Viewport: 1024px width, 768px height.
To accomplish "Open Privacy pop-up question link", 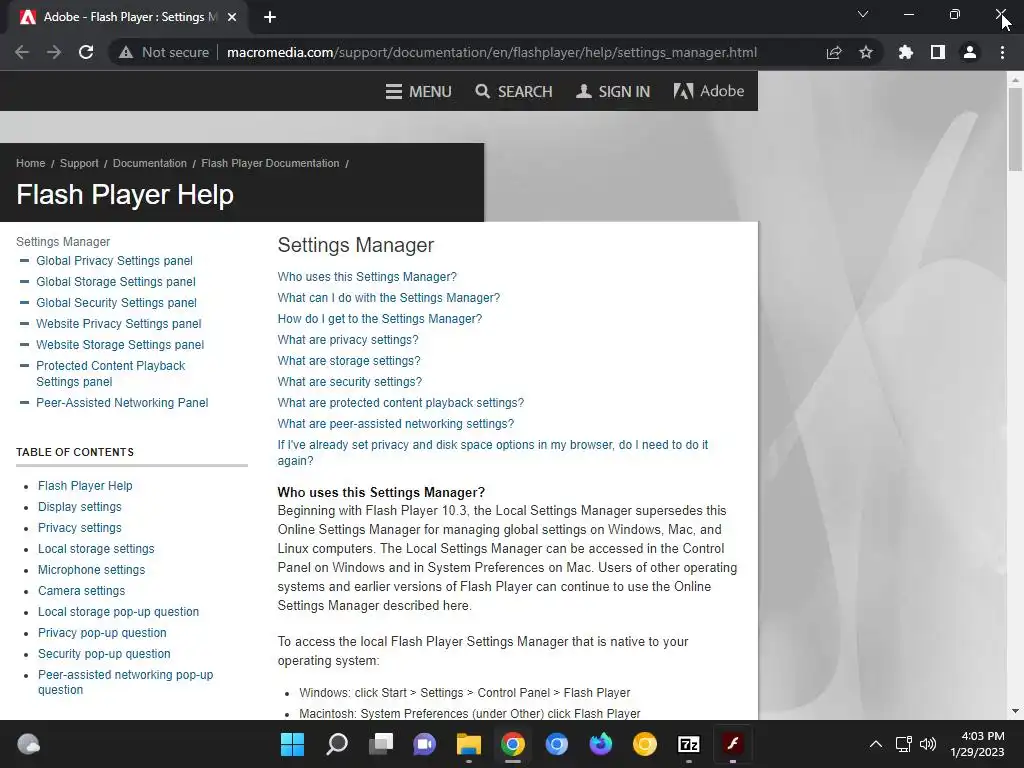I will click(102, 632).
